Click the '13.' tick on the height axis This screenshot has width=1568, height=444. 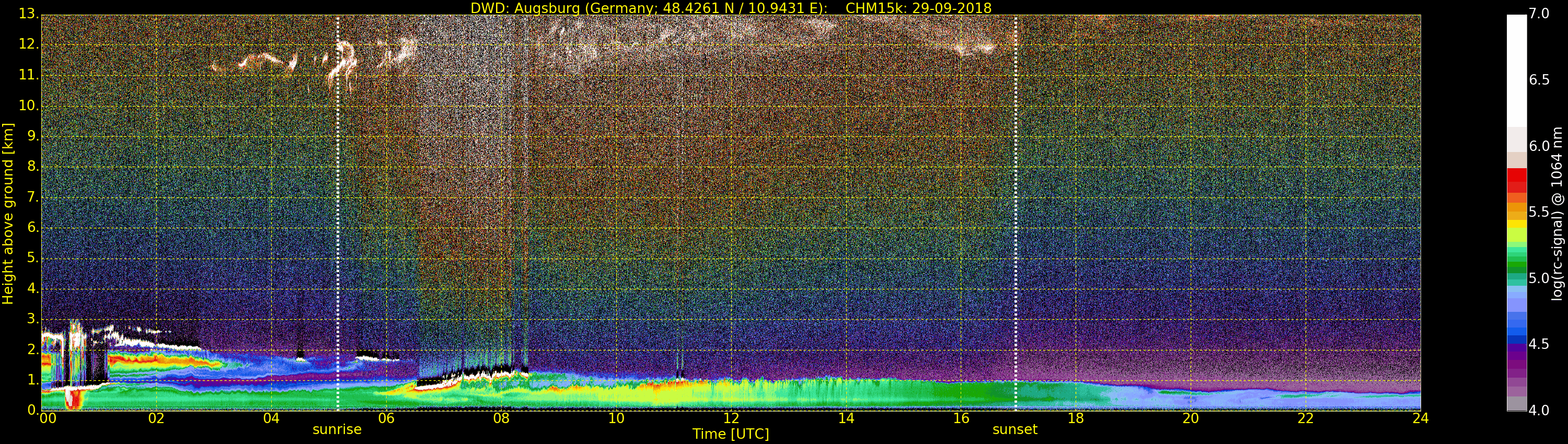29,14
